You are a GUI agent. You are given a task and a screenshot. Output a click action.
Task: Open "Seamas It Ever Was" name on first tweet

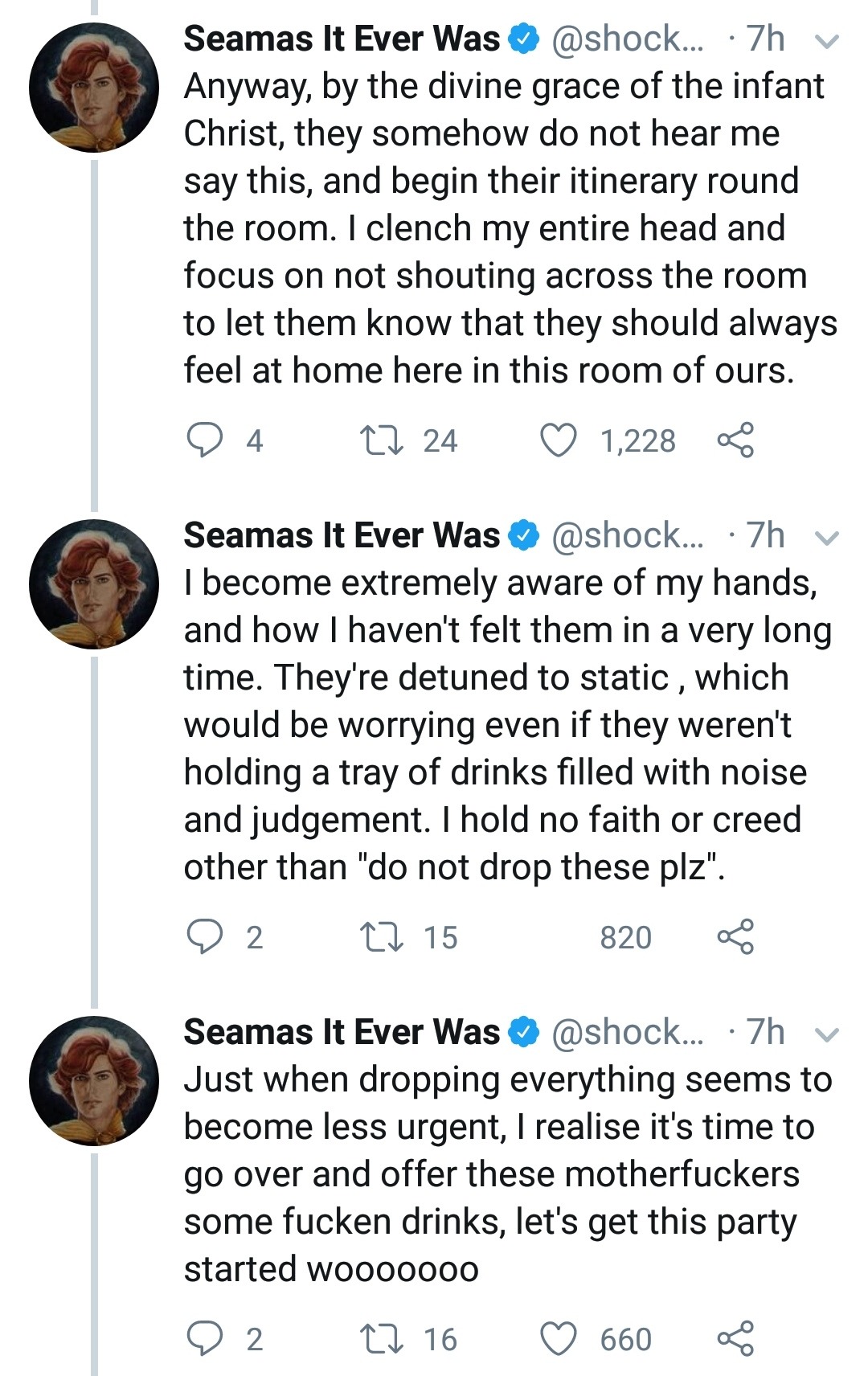pos(342,39)
